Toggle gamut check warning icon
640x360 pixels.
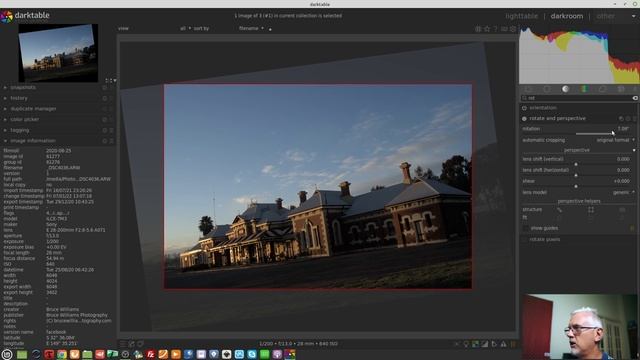point(503,344)
